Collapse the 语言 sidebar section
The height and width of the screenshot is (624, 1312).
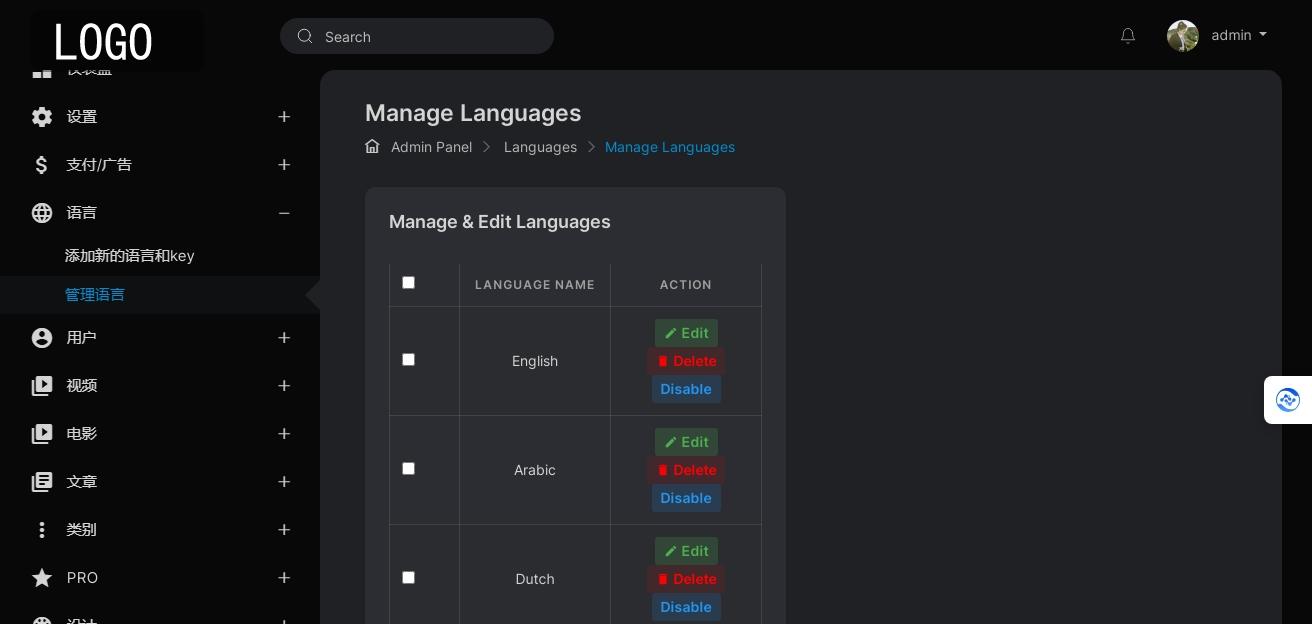pyautogui.click(x=284, y=213)
